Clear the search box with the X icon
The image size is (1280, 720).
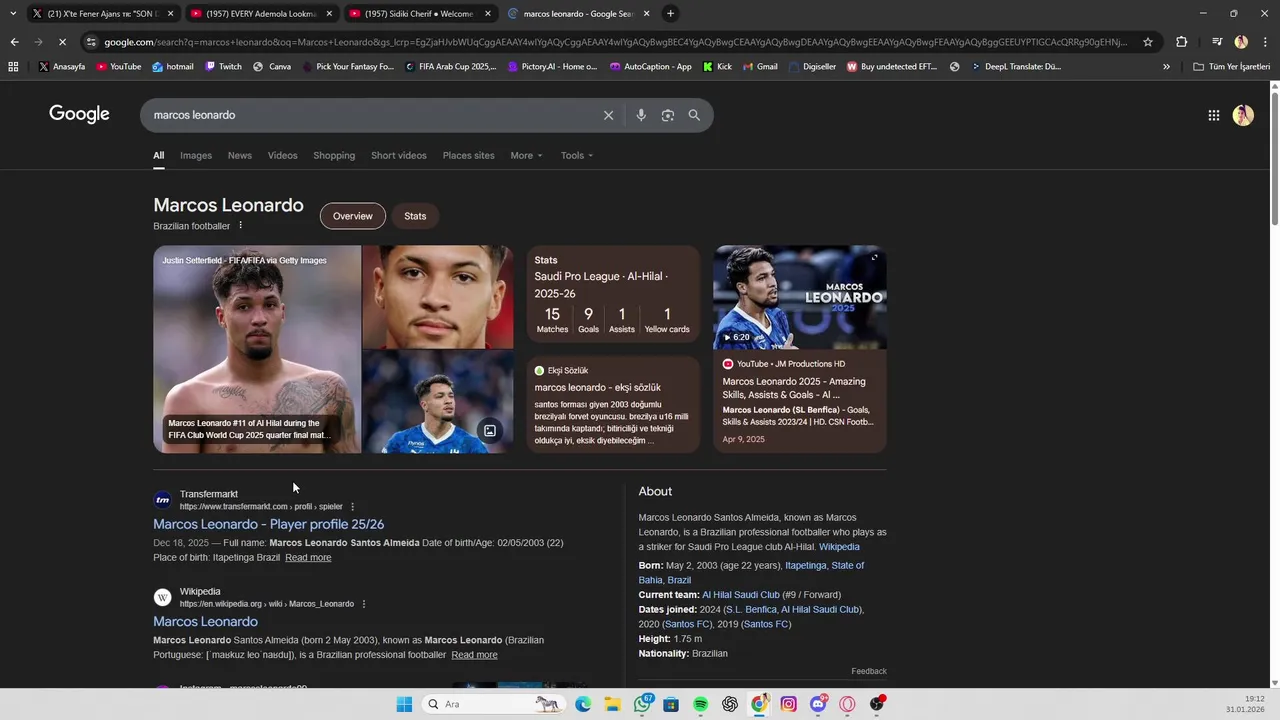click(x=608, y=115)
